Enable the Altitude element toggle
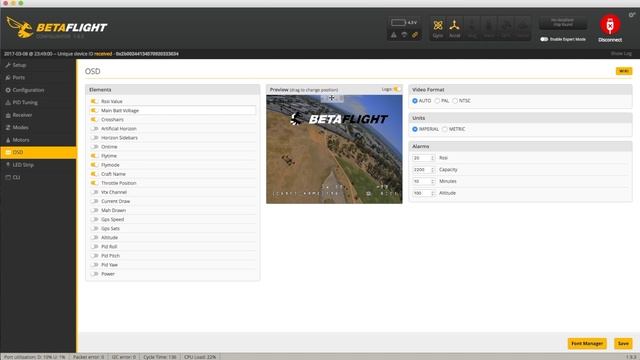 94,238
